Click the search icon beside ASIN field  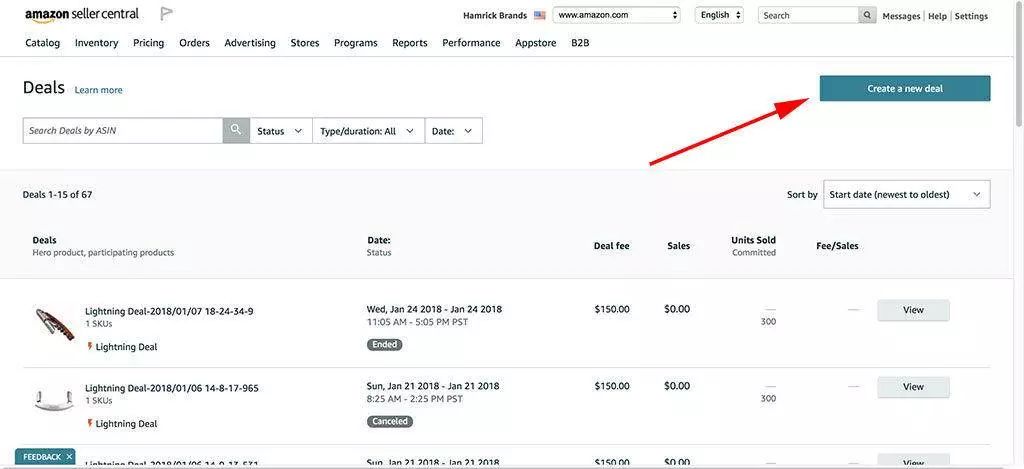coord(236,130)
